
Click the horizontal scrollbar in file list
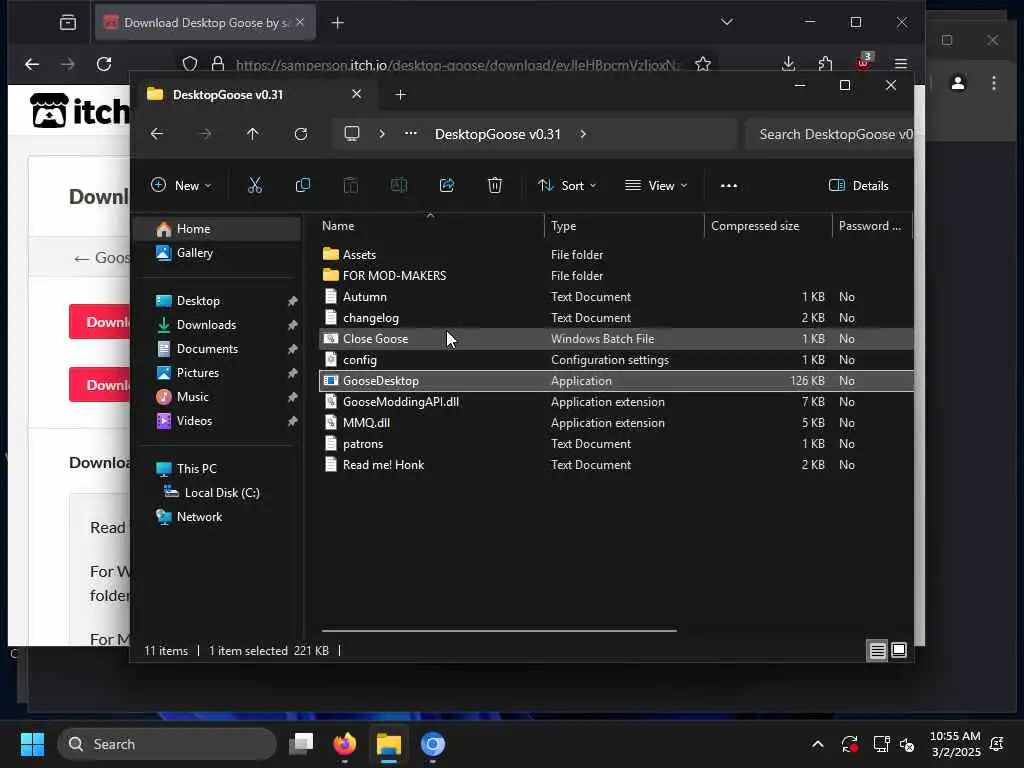pos(499,631)
